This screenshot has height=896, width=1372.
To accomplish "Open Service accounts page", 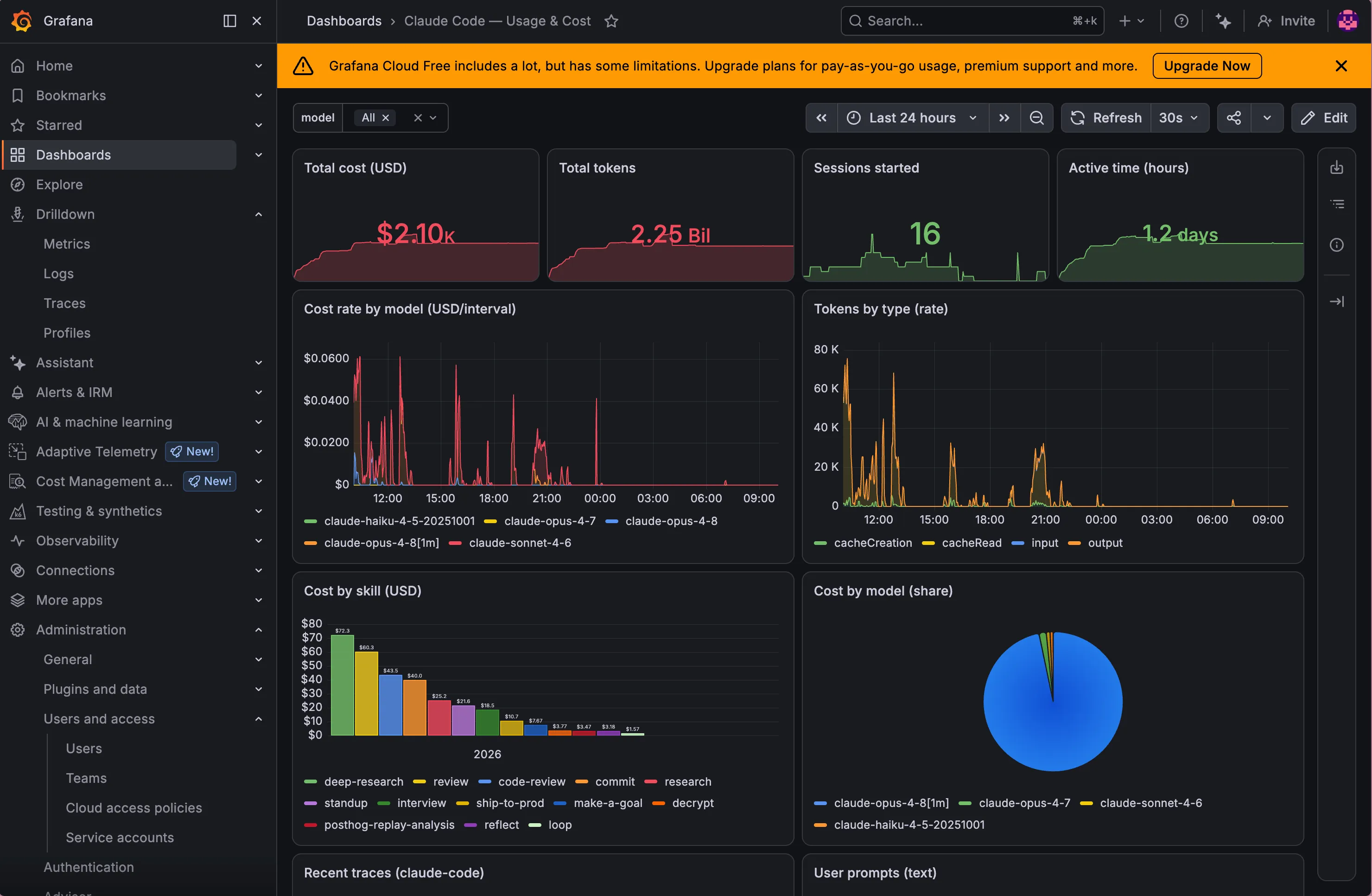I will tap(120, 838).
